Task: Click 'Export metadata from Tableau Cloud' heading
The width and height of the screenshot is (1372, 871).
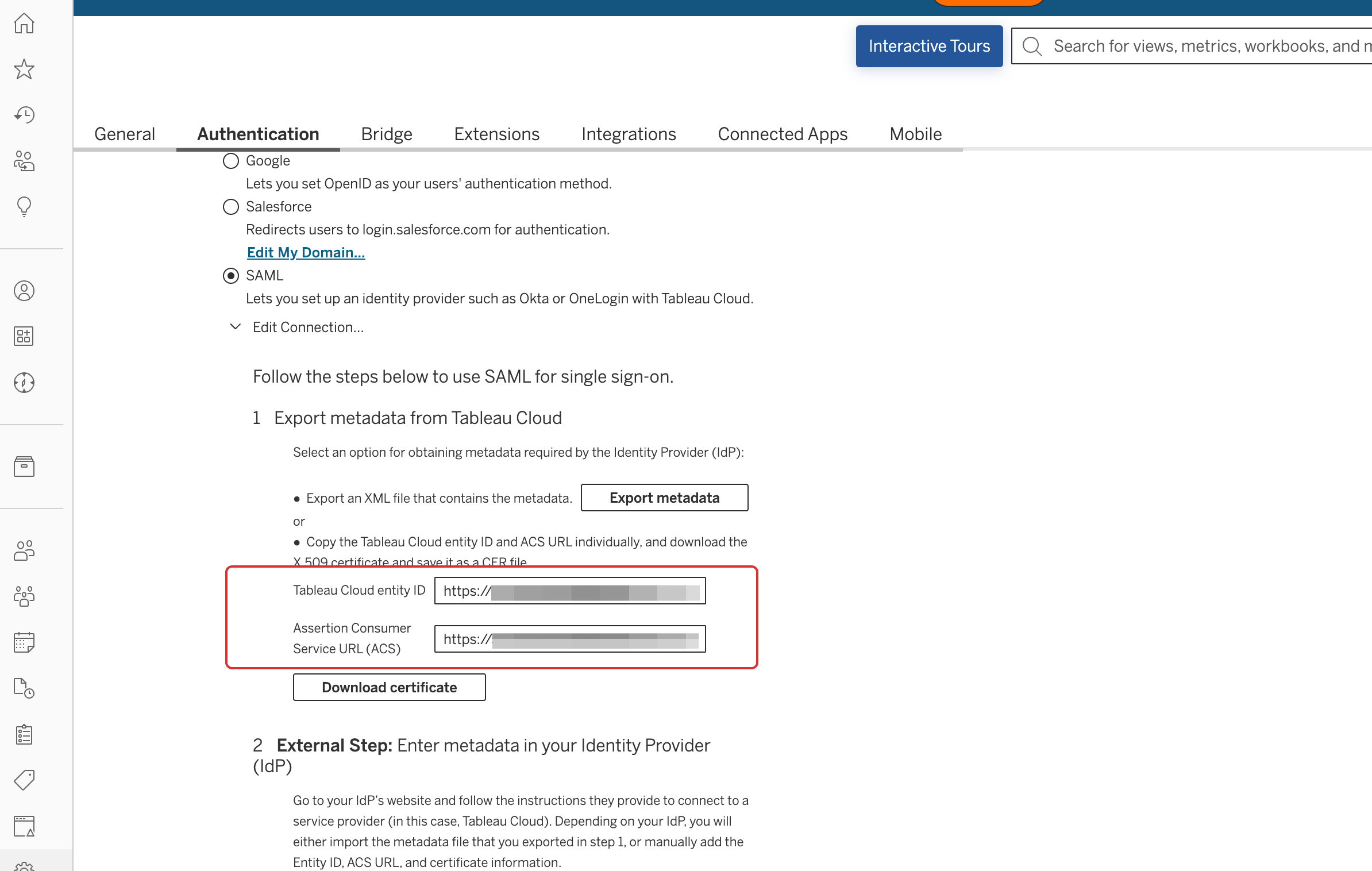Action: pyautogui.click(x=418, y=418)
